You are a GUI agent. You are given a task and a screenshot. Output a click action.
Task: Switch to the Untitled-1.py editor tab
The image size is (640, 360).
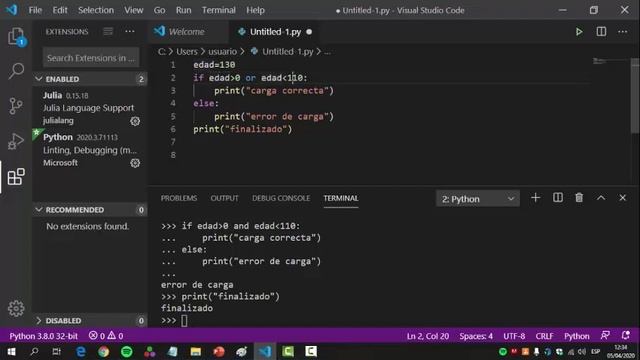point(275,31)
